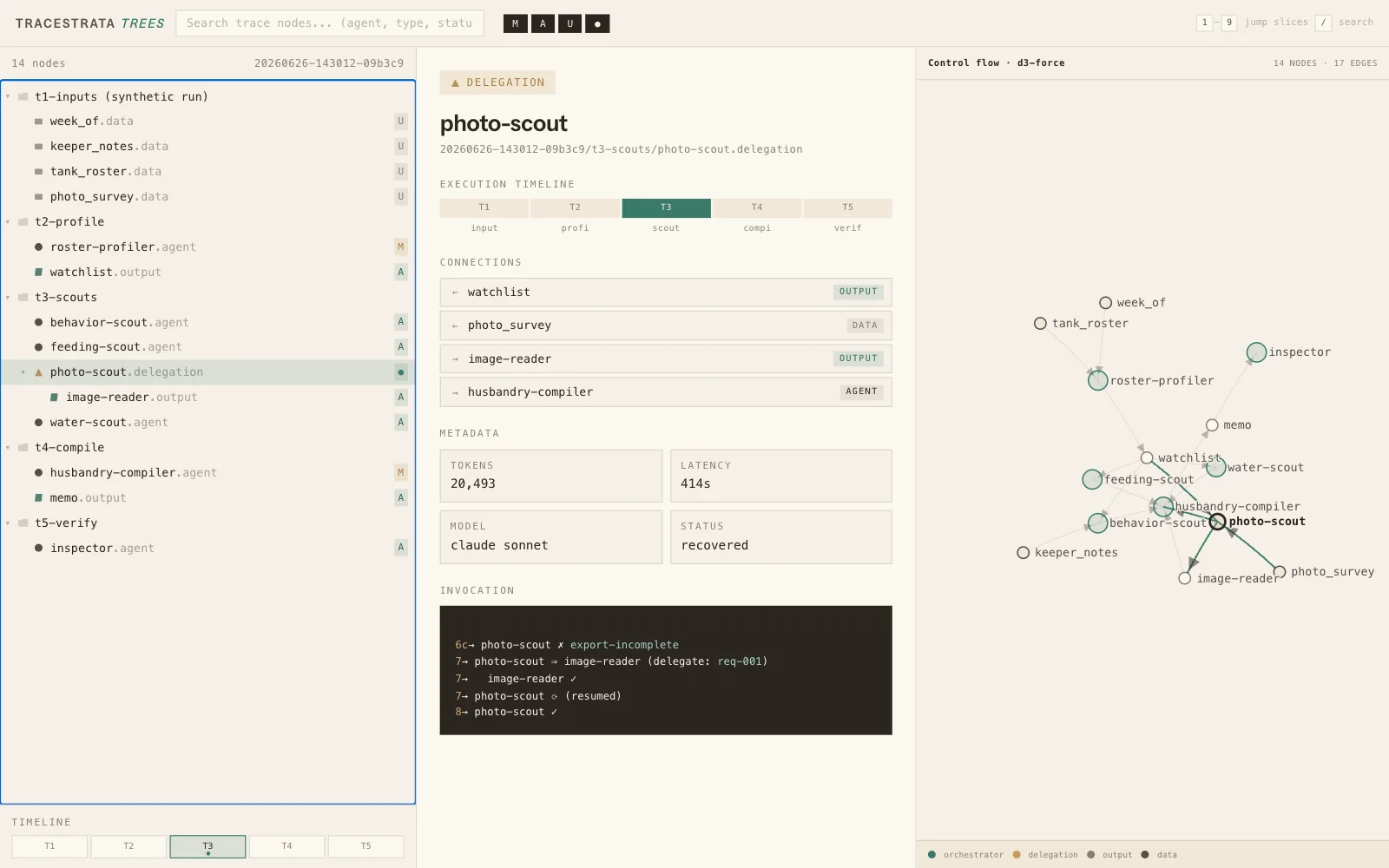Collapse the t3-scouts group
The width and height of the screenshot is (1389, 868).
[x=8, y=298]
